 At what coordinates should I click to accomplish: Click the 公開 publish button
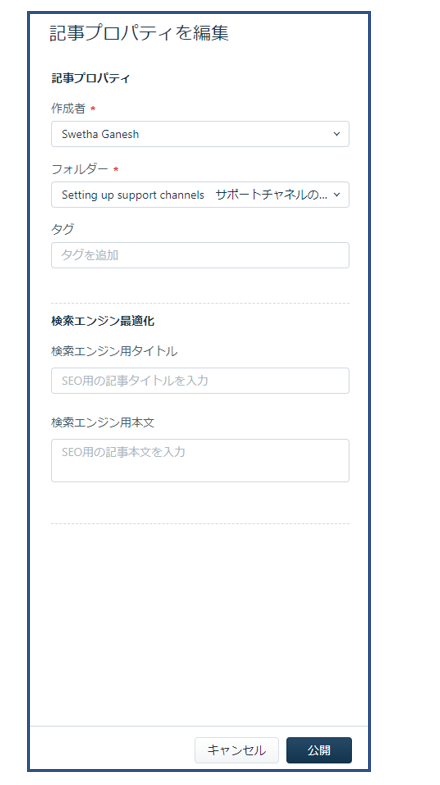point(319,750)
